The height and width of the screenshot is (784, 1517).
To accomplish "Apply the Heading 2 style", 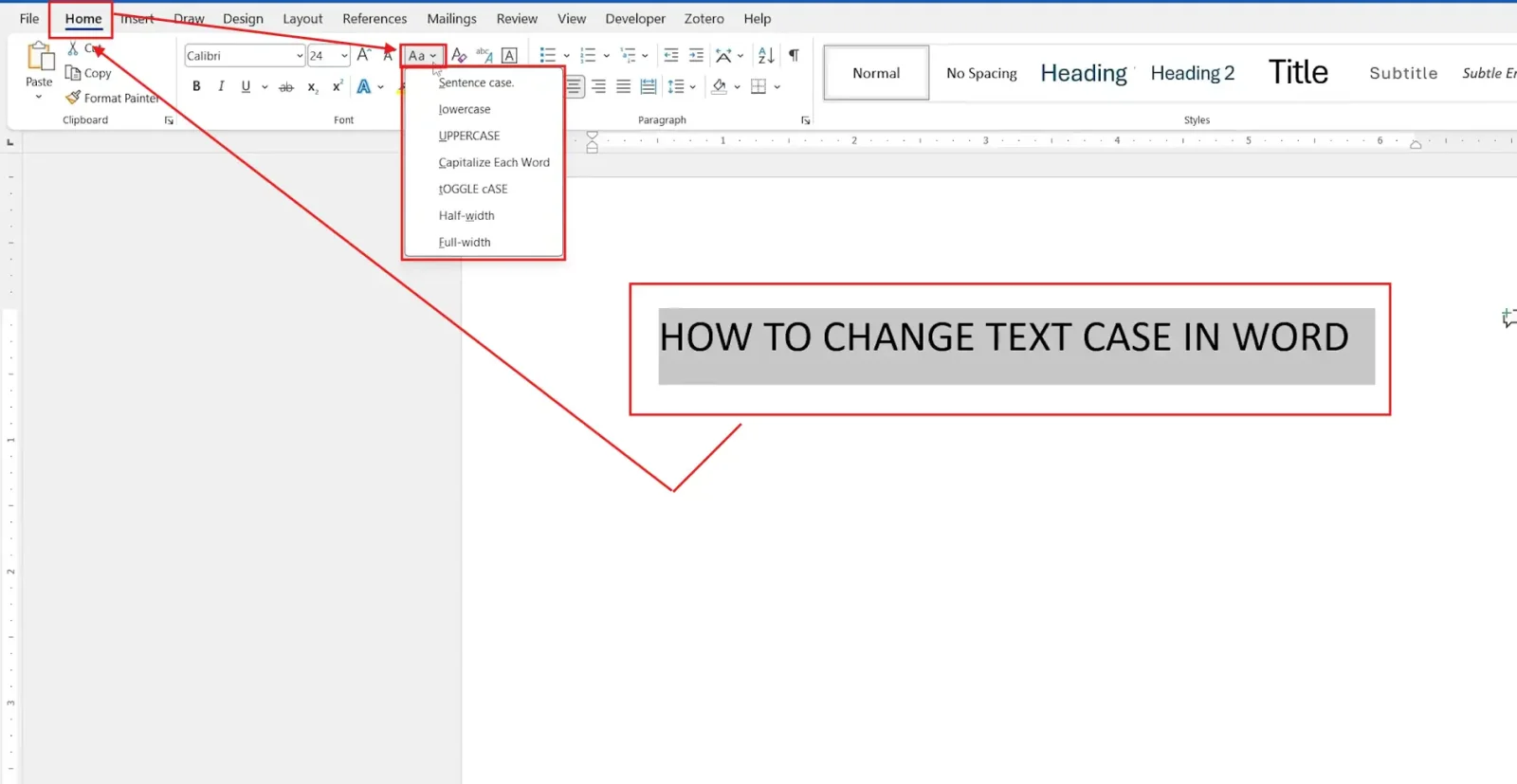I will pos(1193,73).
